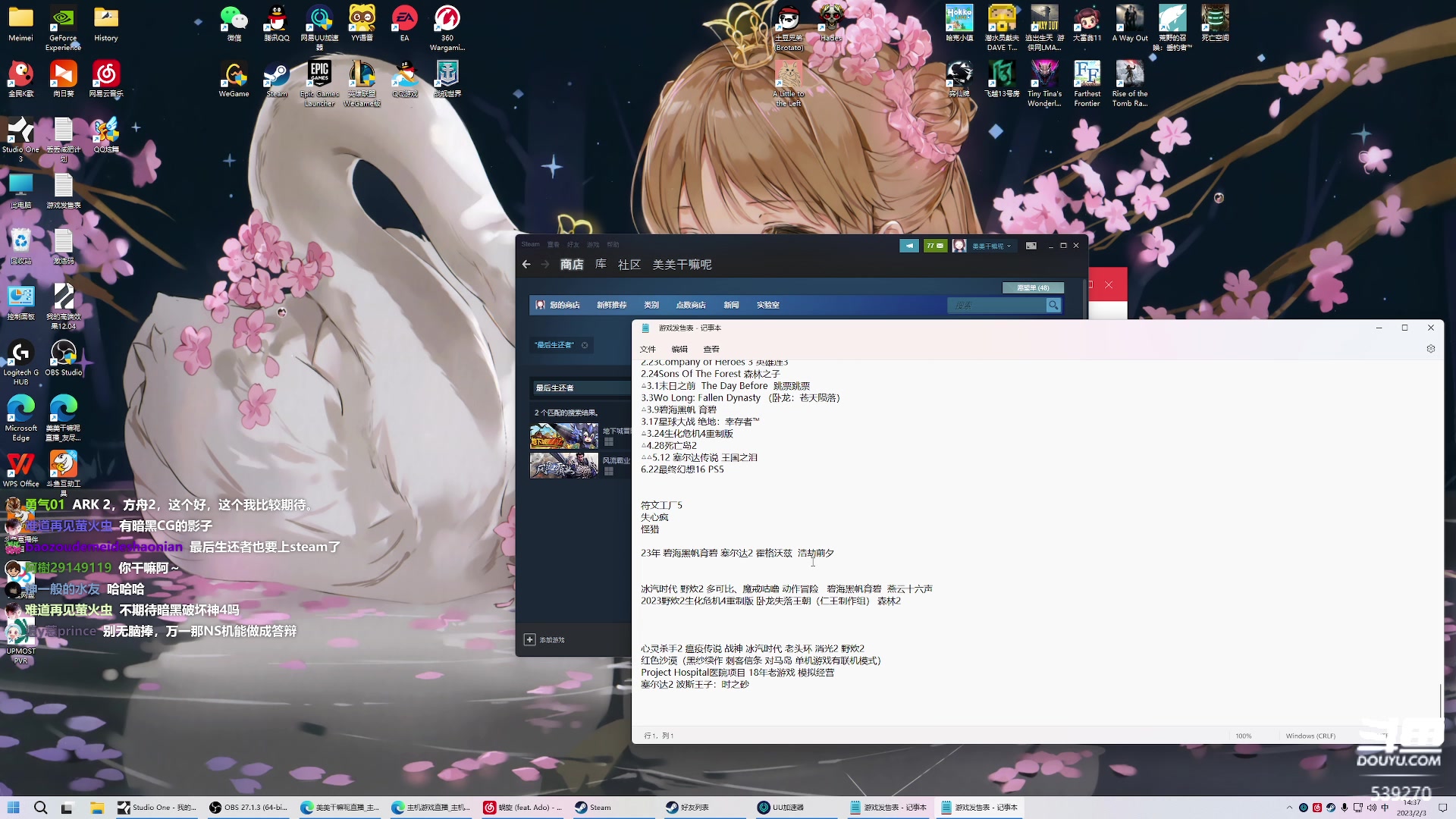Open the Notepad 查看 menu
The image size is (1456, 819).
pos(711,350)
